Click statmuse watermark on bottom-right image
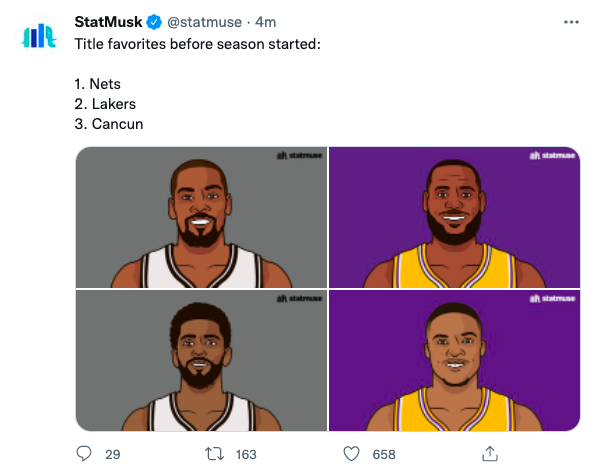The height and width of the screenshot is (466, 596). coord(552,299)
